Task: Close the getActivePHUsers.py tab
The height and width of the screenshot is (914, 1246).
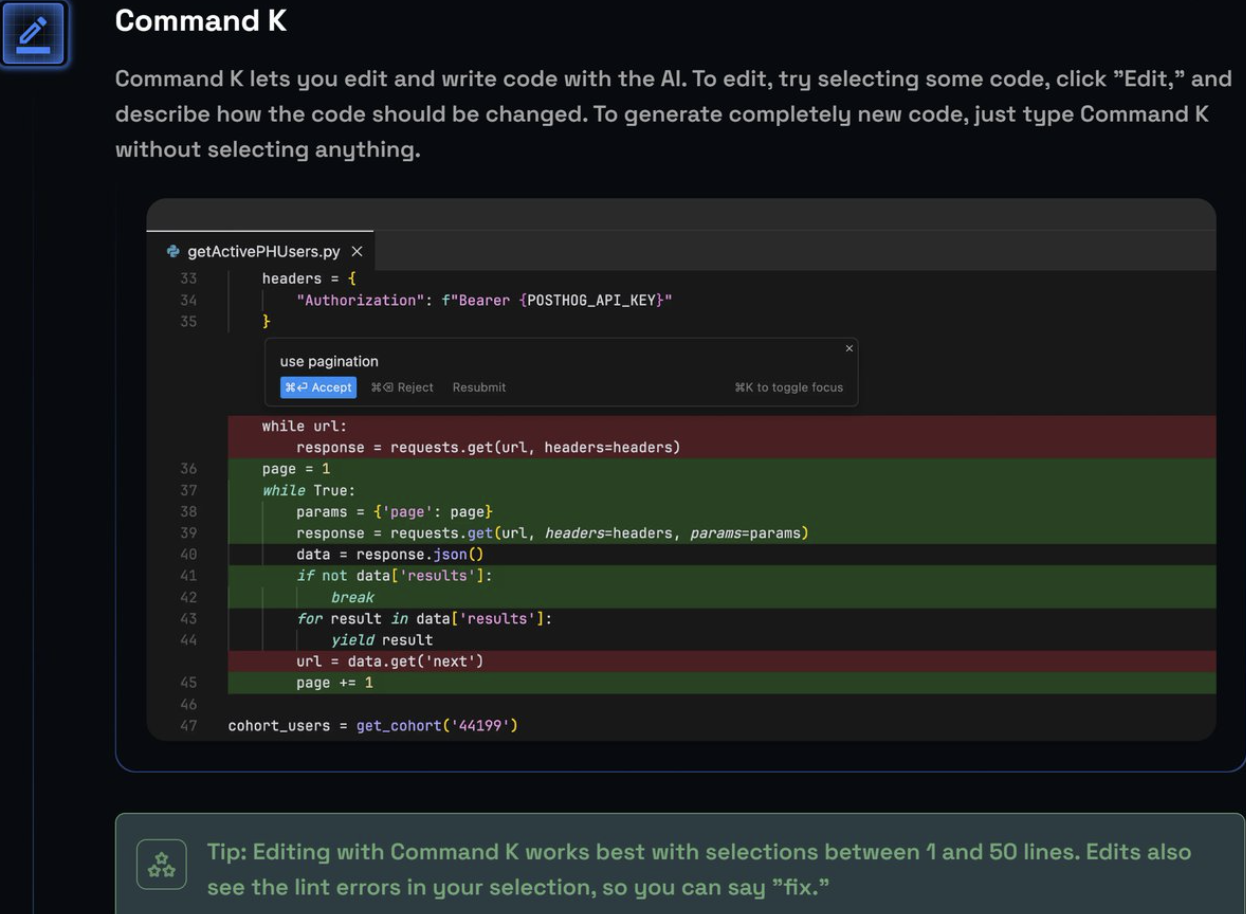Action: coord(357,252)
